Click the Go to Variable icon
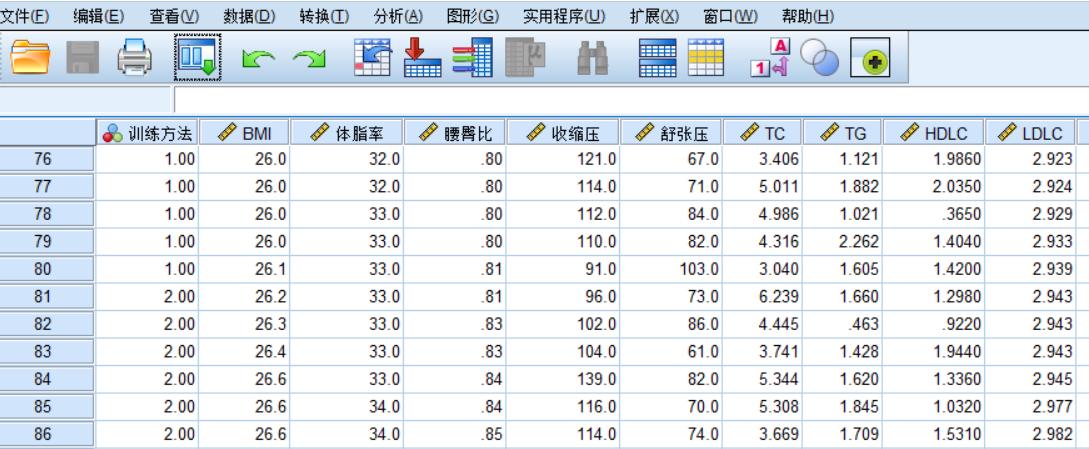This screenshot has height=449, width=1089. click(x=422, y=57)
